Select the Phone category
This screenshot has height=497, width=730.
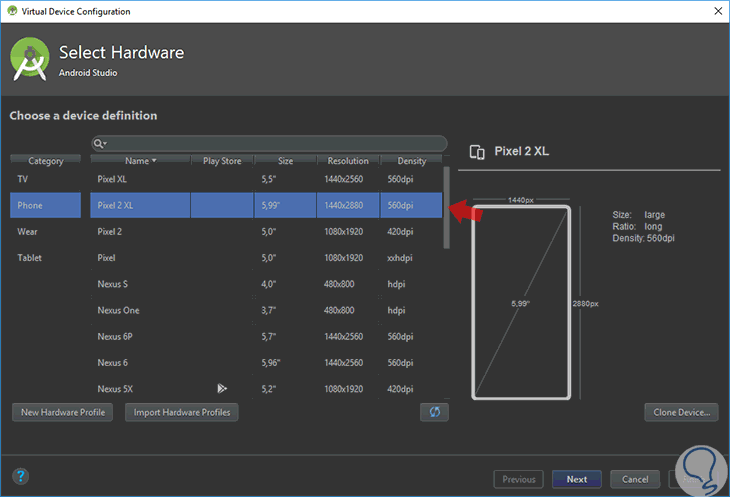(45, 205)
